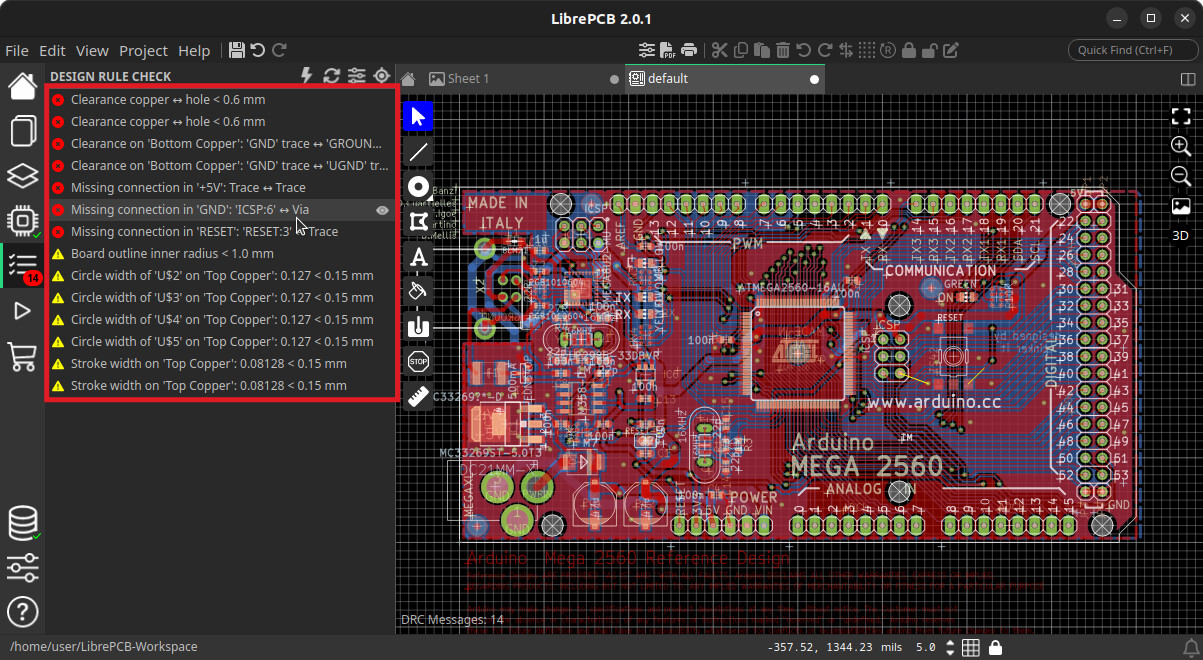Viewport: 1203px width, 660px height.
Task: Flip selection with the mirror arrows icon
Action: click(846, 50)
